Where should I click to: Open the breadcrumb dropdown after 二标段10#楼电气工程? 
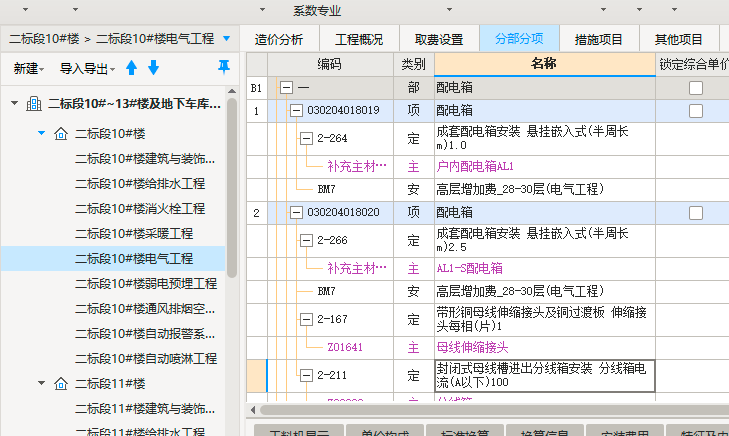226,39
